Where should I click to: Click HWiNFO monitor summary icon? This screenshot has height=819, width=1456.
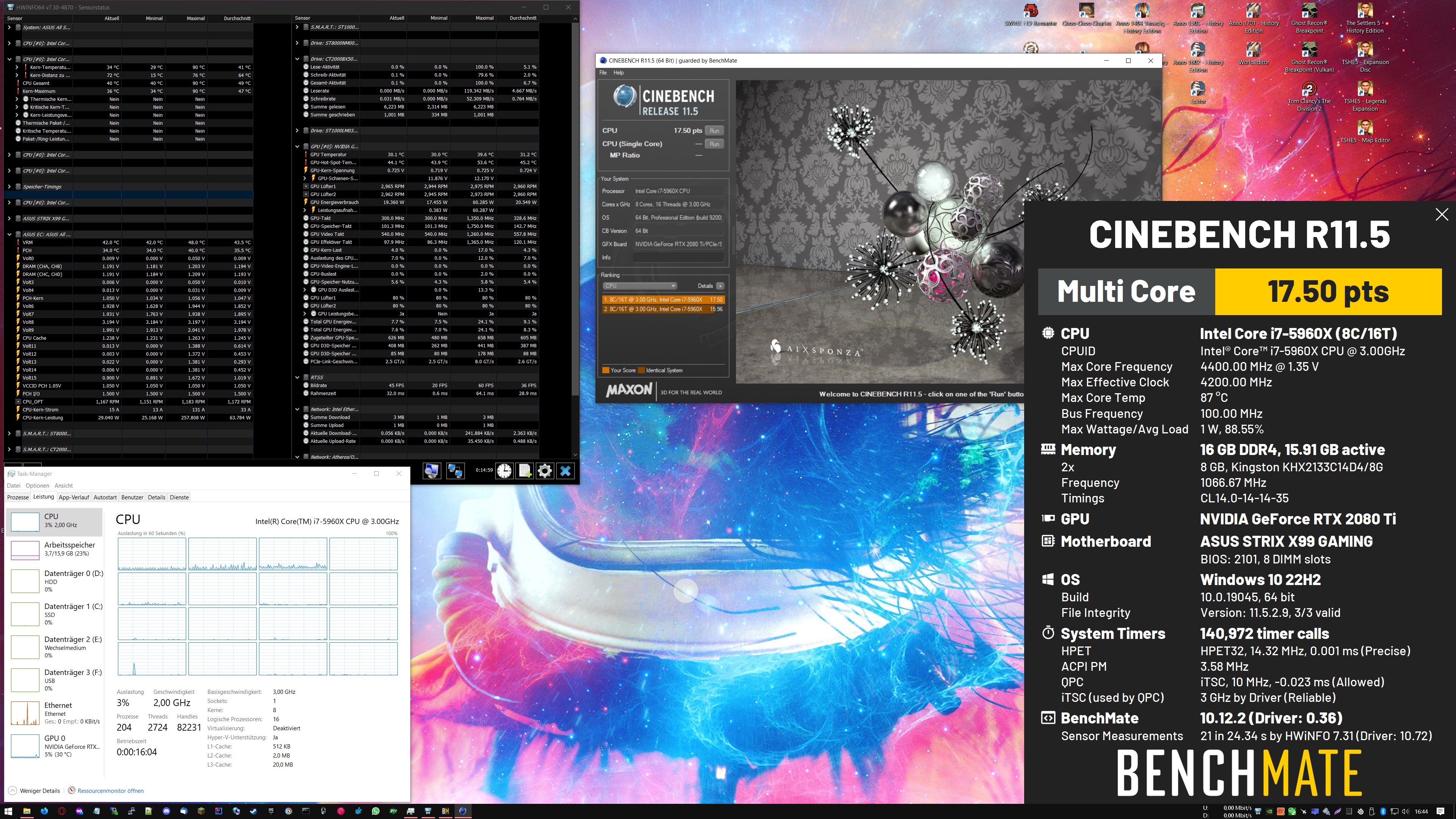click(x=432, y=471)
